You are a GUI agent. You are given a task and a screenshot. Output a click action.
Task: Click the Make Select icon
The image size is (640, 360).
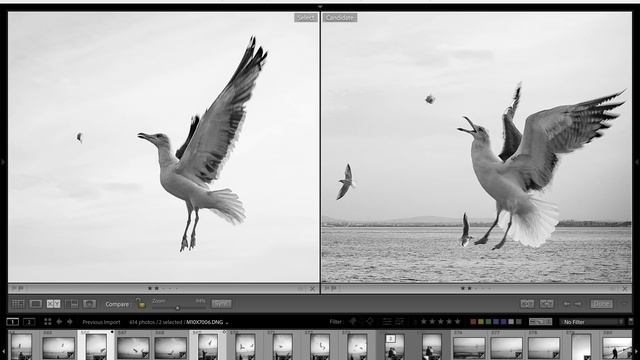(x=547, y=304)
